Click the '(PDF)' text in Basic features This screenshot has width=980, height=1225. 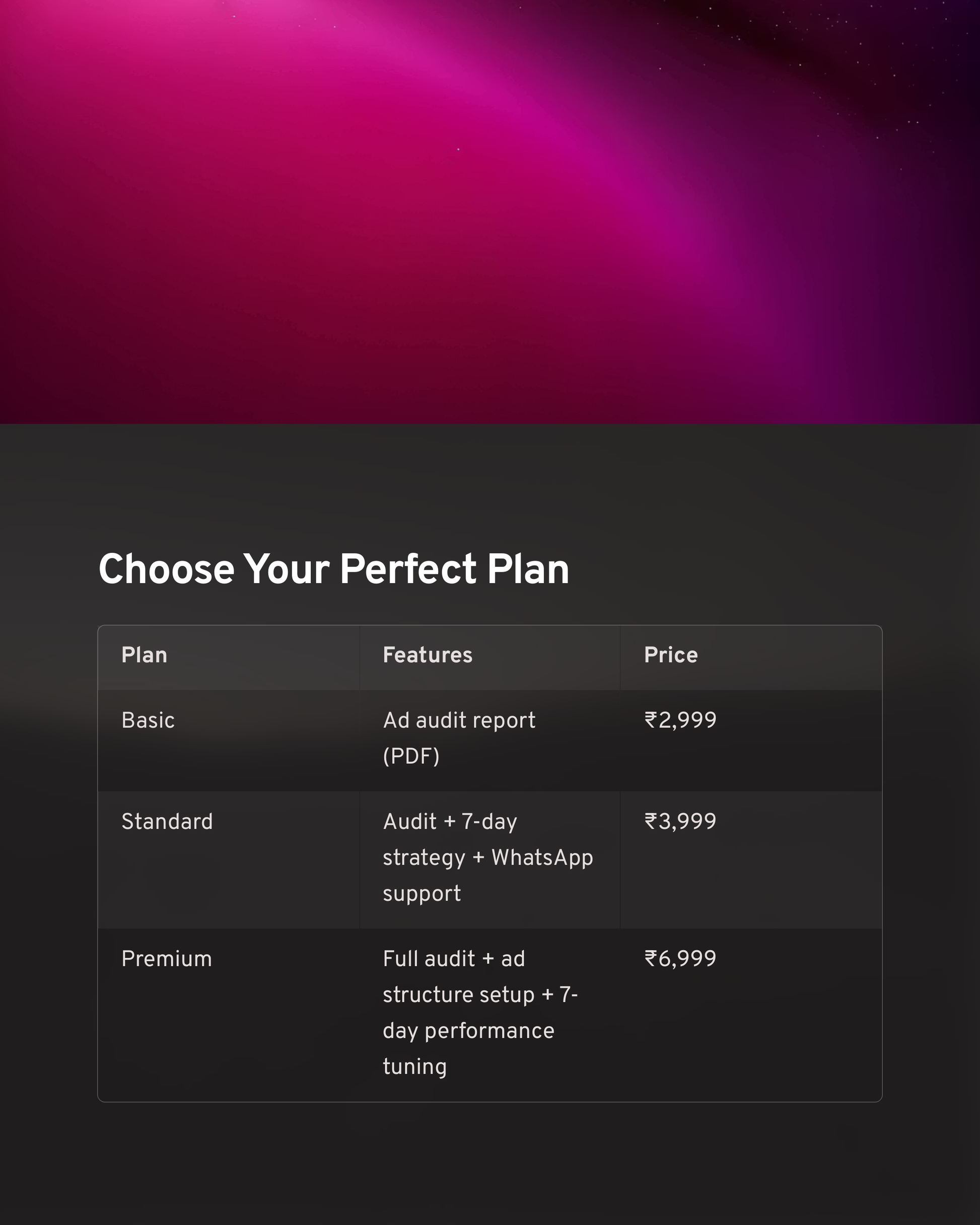pos(411,756)
